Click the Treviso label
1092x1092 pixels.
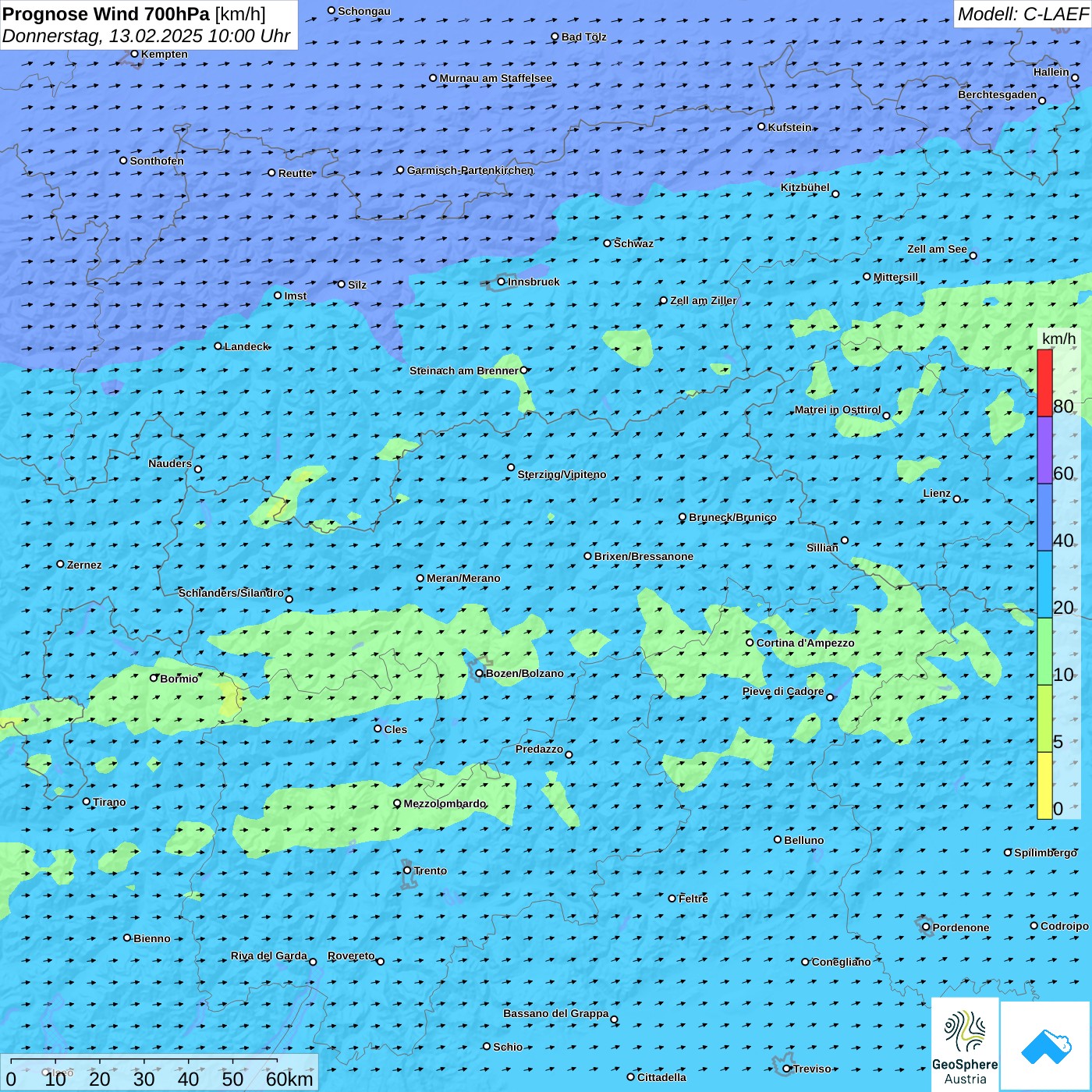[812, 1069]
